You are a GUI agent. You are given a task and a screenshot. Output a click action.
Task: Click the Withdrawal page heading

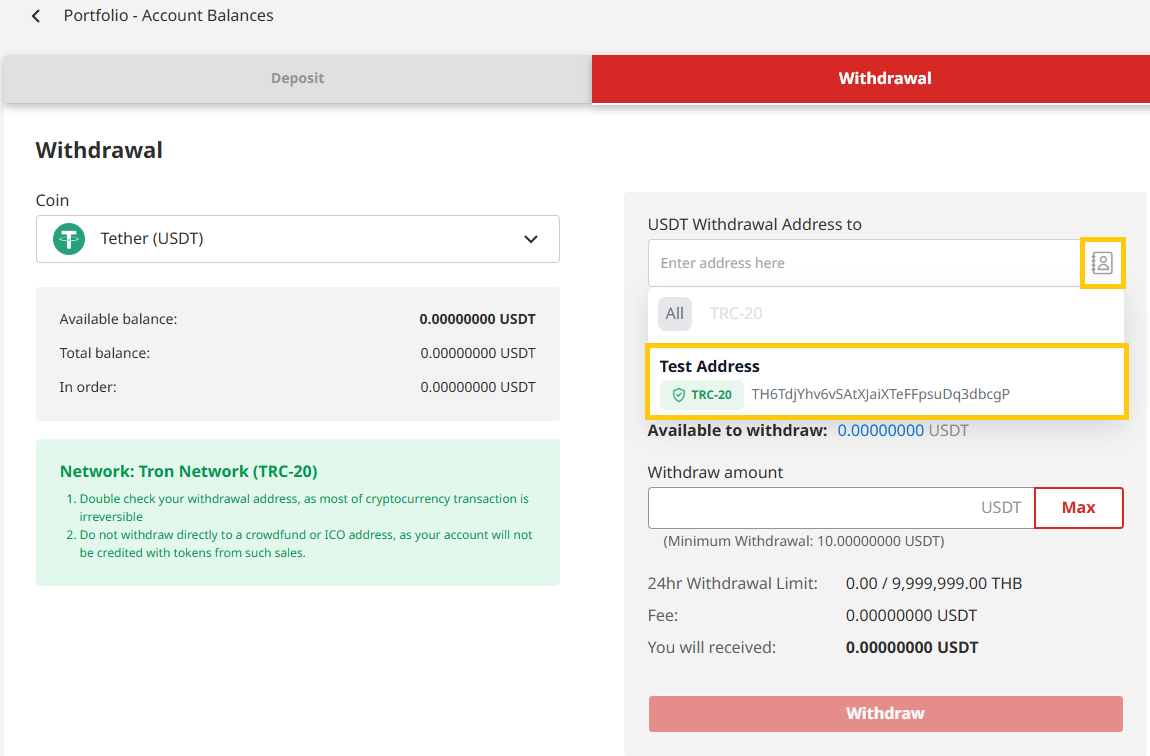[x=99, y=150]
